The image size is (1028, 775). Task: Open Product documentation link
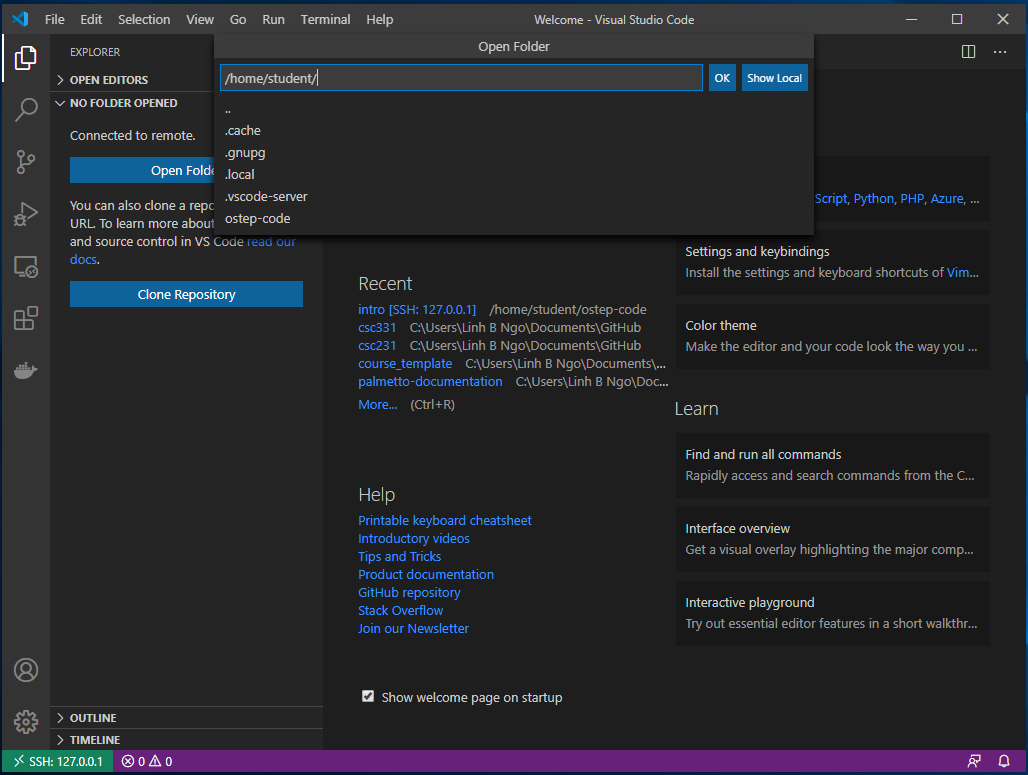(425, 574)
